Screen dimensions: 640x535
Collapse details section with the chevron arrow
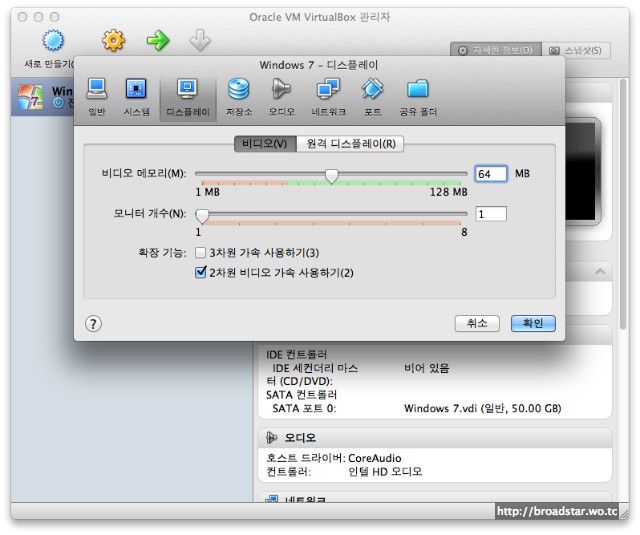pos(600,271)
